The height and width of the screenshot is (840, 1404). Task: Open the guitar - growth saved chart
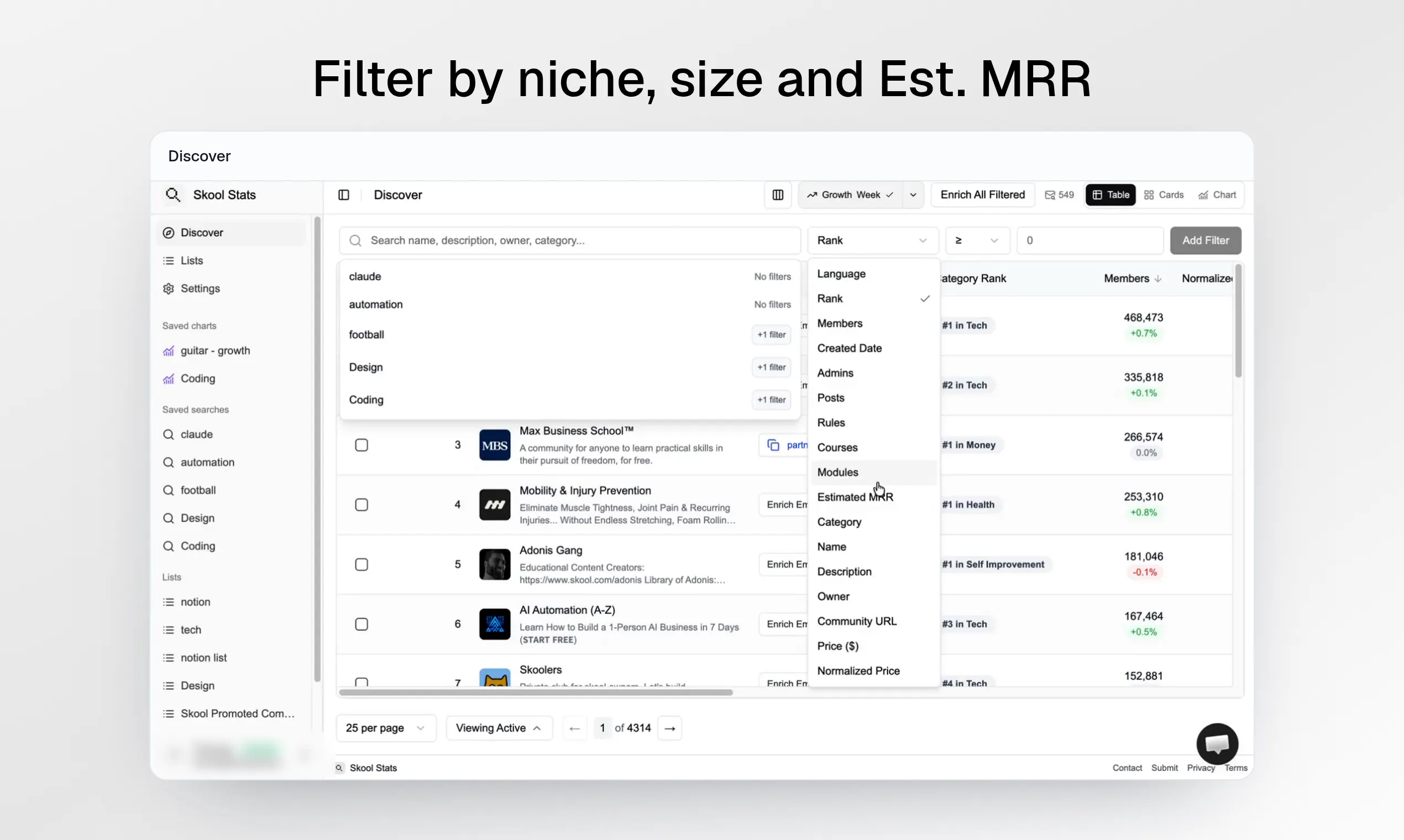206,350
